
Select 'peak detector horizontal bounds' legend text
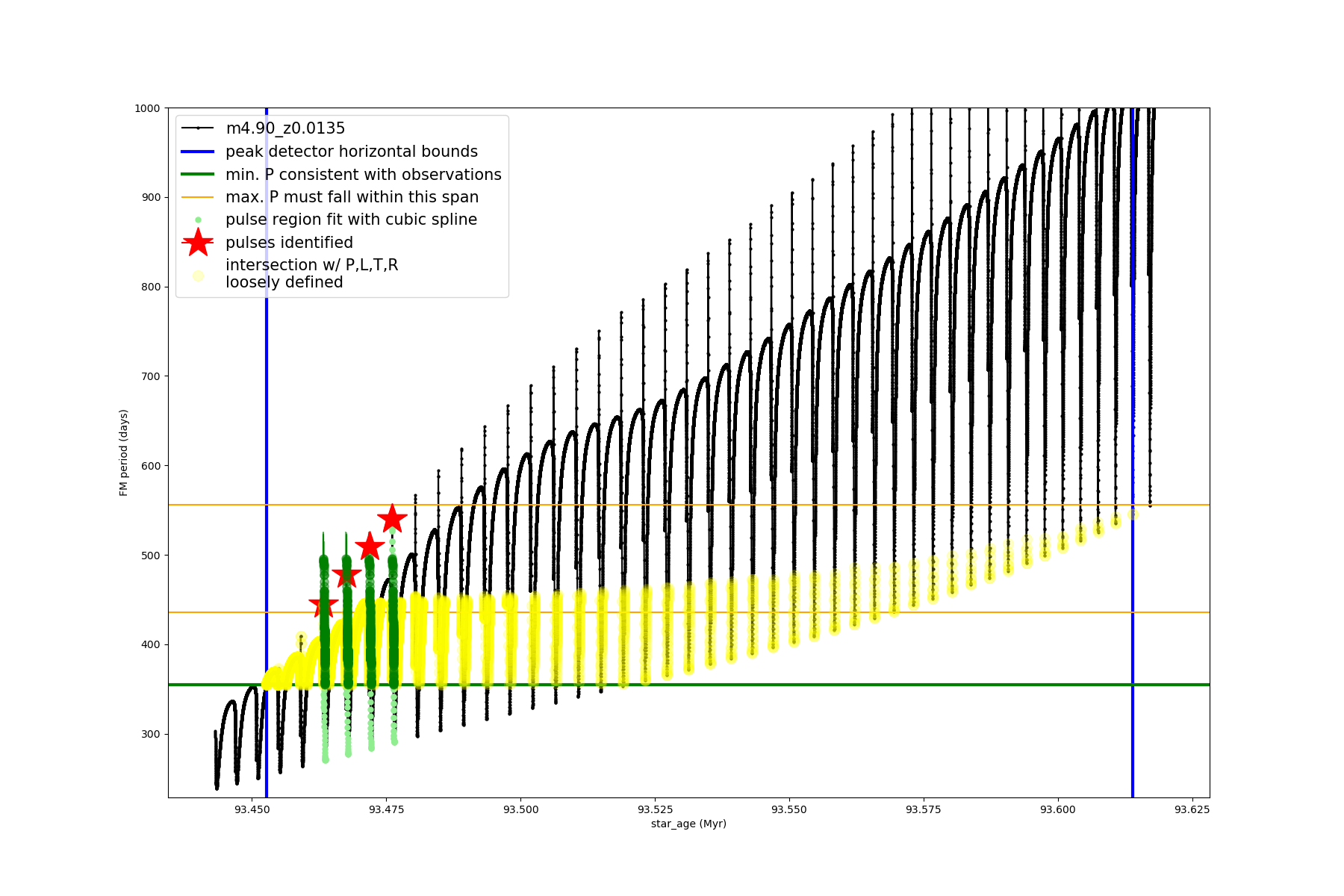(x=352, y=152)
